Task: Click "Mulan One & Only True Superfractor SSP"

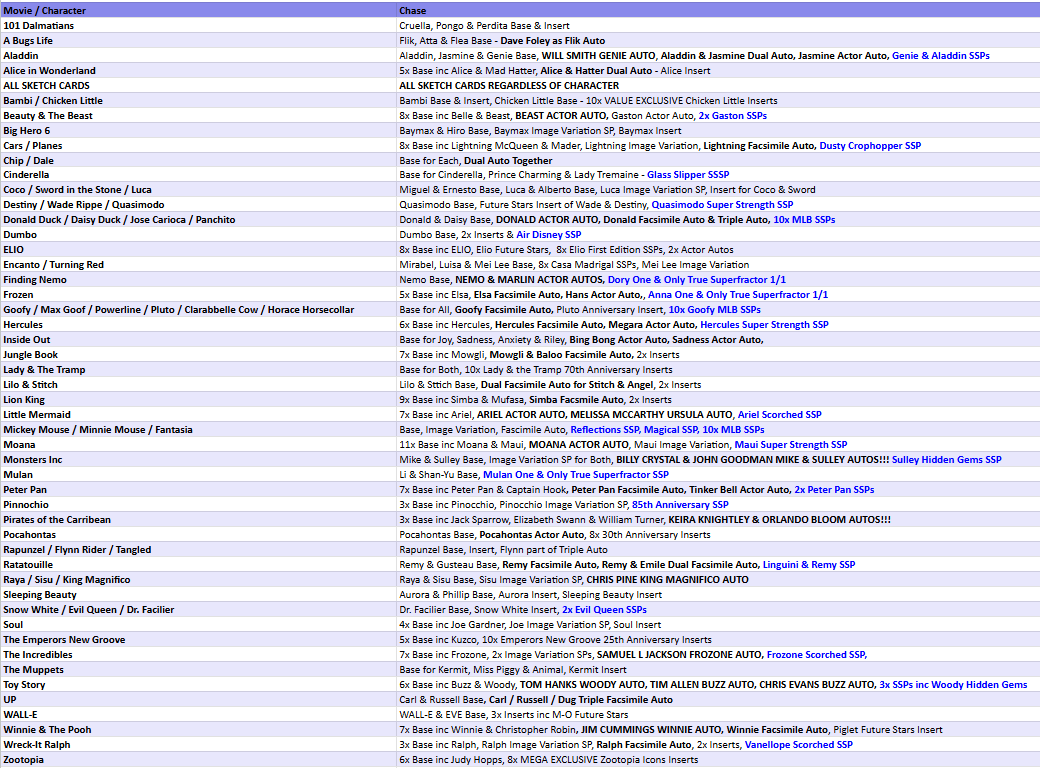Action: [x=576, y=475]
